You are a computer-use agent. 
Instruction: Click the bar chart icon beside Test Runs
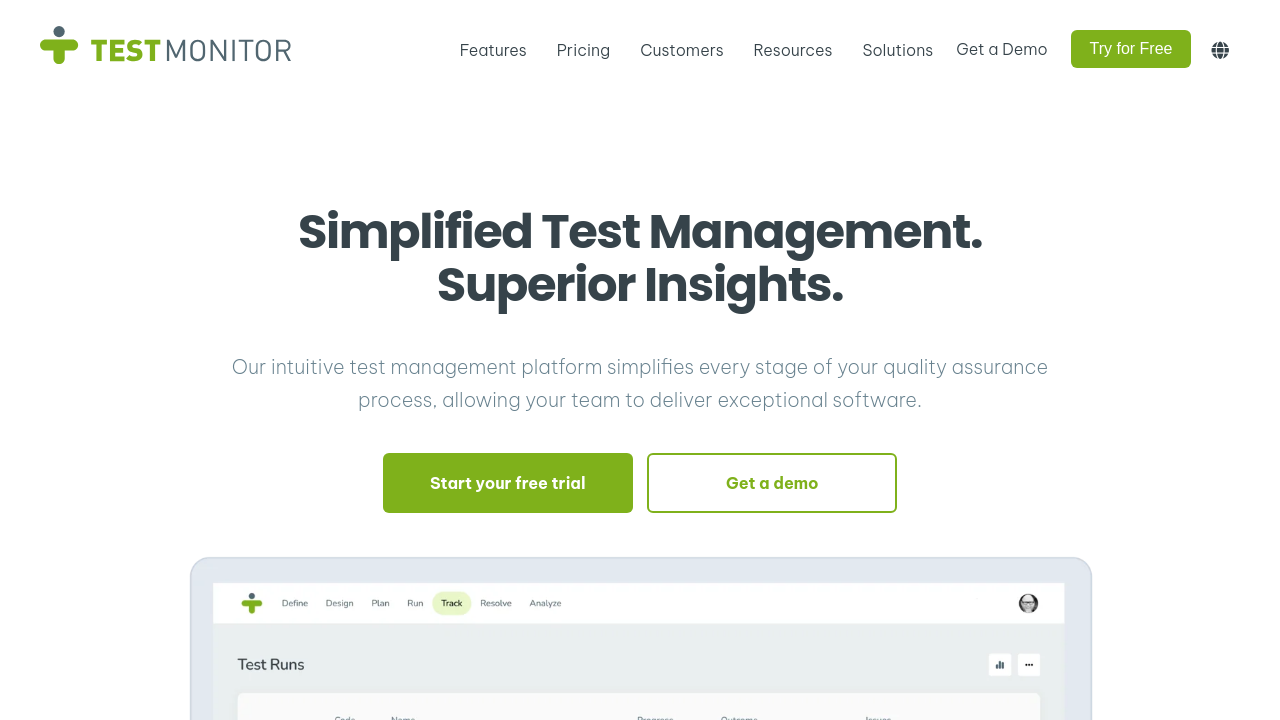(1000, 665)
